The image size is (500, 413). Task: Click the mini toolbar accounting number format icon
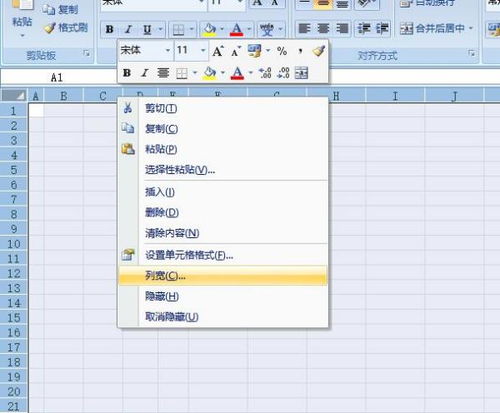coord(254,51)
